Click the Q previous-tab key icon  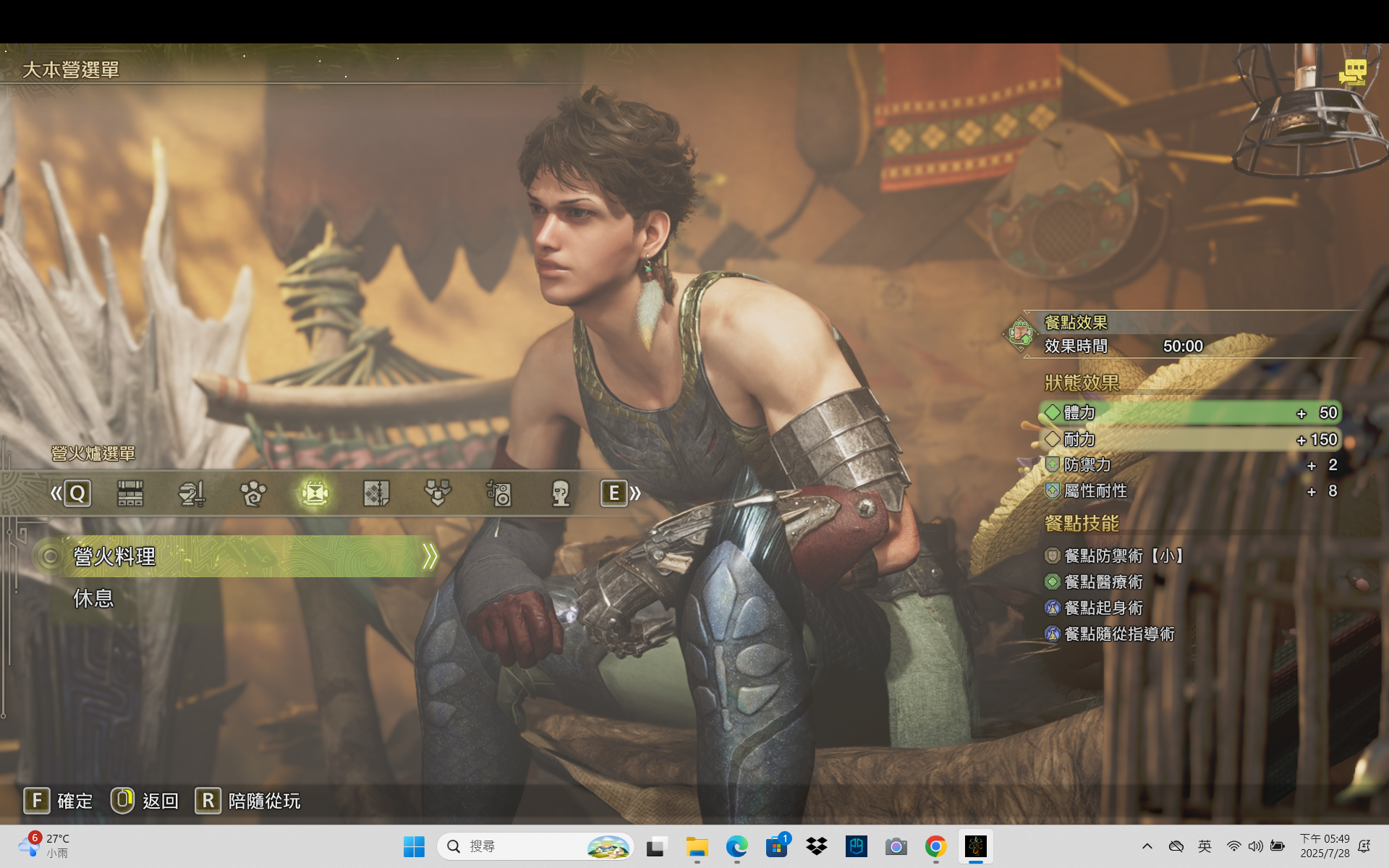[x=77, y=493]
